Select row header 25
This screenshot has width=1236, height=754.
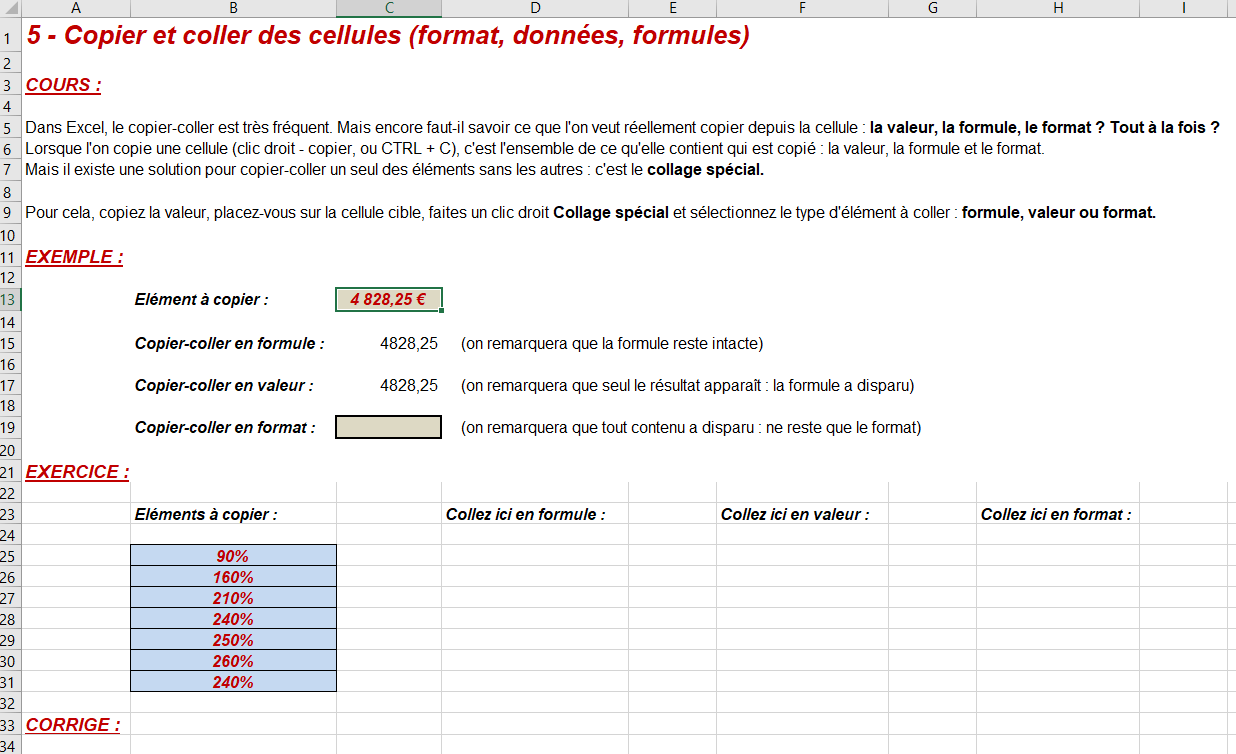tap(10, 556)
